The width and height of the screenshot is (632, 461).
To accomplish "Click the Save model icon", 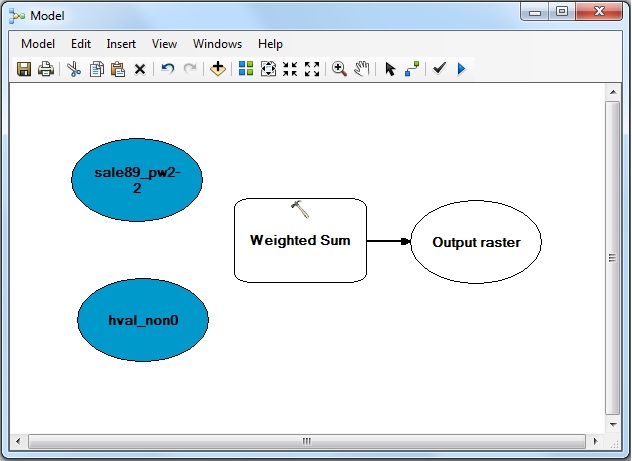I will 24,69.
